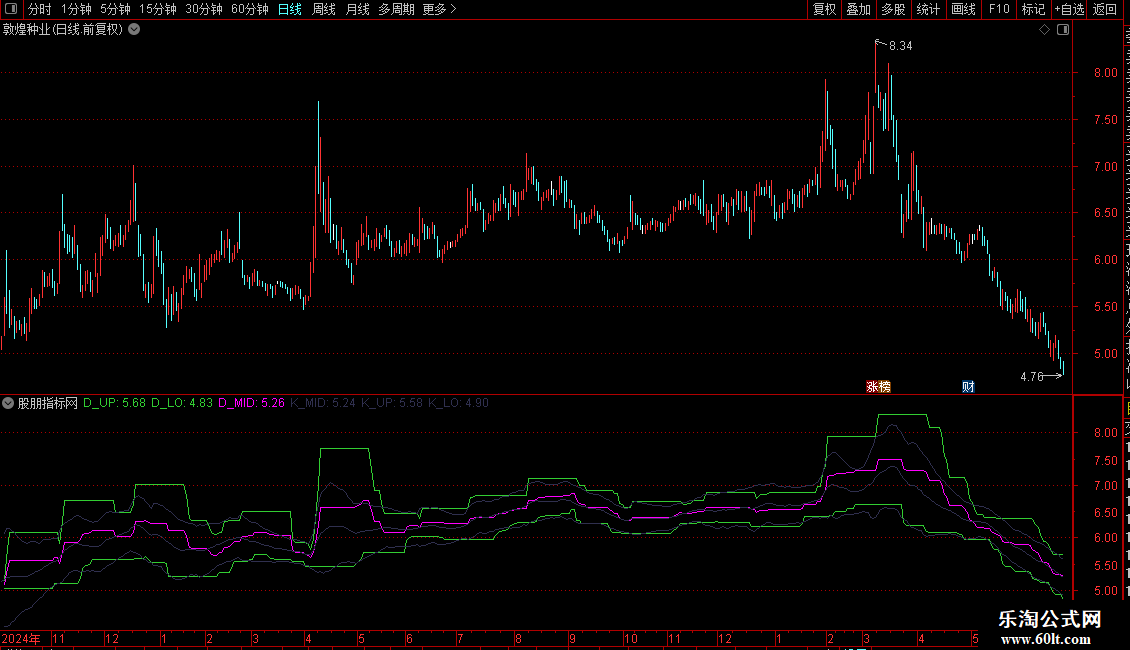Click the 股朋指标网 indicator name

coord(48,403)
